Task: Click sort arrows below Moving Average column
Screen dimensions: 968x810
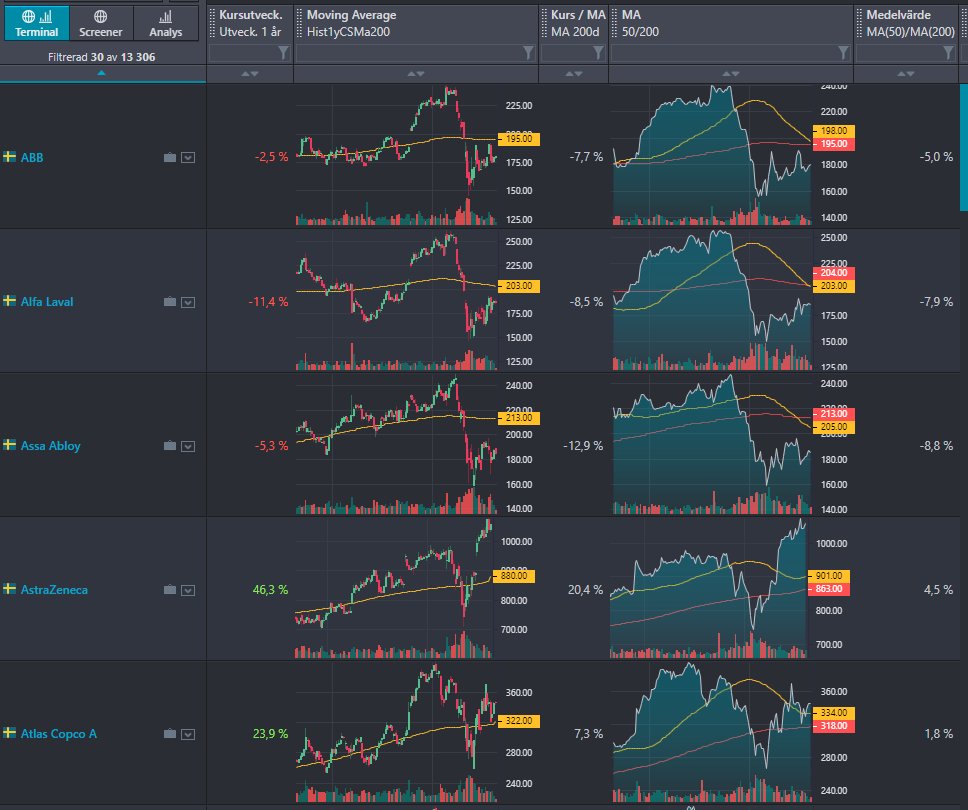Action: 416,73
